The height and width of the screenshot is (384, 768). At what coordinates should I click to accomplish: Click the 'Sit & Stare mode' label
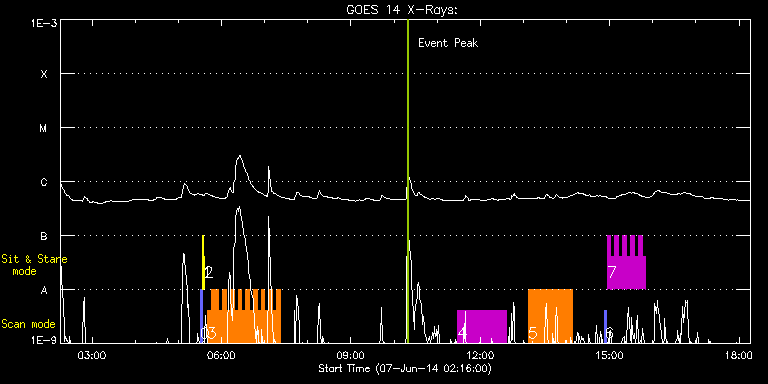click(34, 265)
